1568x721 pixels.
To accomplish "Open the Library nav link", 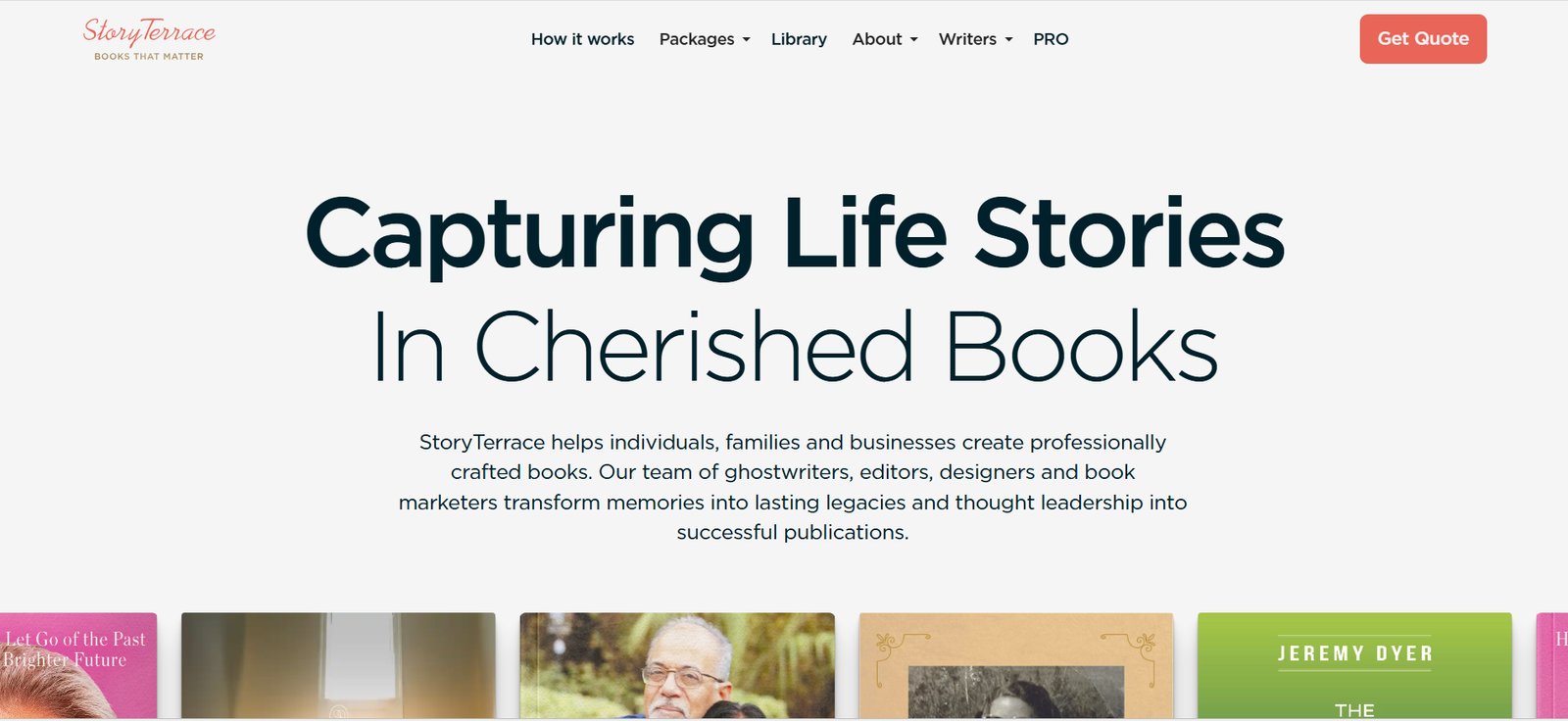I will click(x=799, y=39).
